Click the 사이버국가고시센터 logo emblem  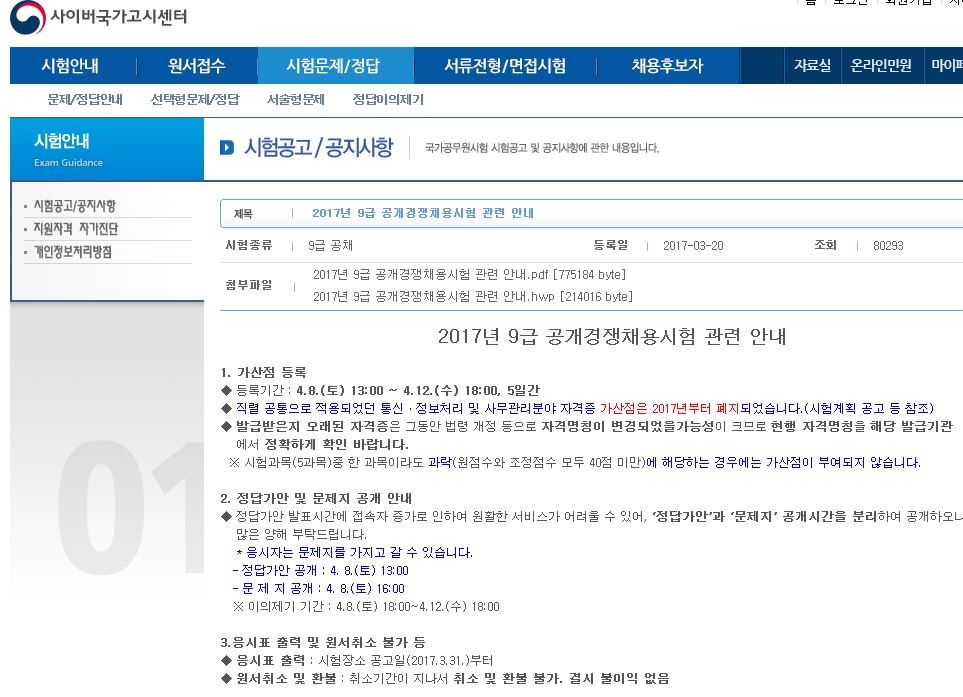click(x=28, y=17)
